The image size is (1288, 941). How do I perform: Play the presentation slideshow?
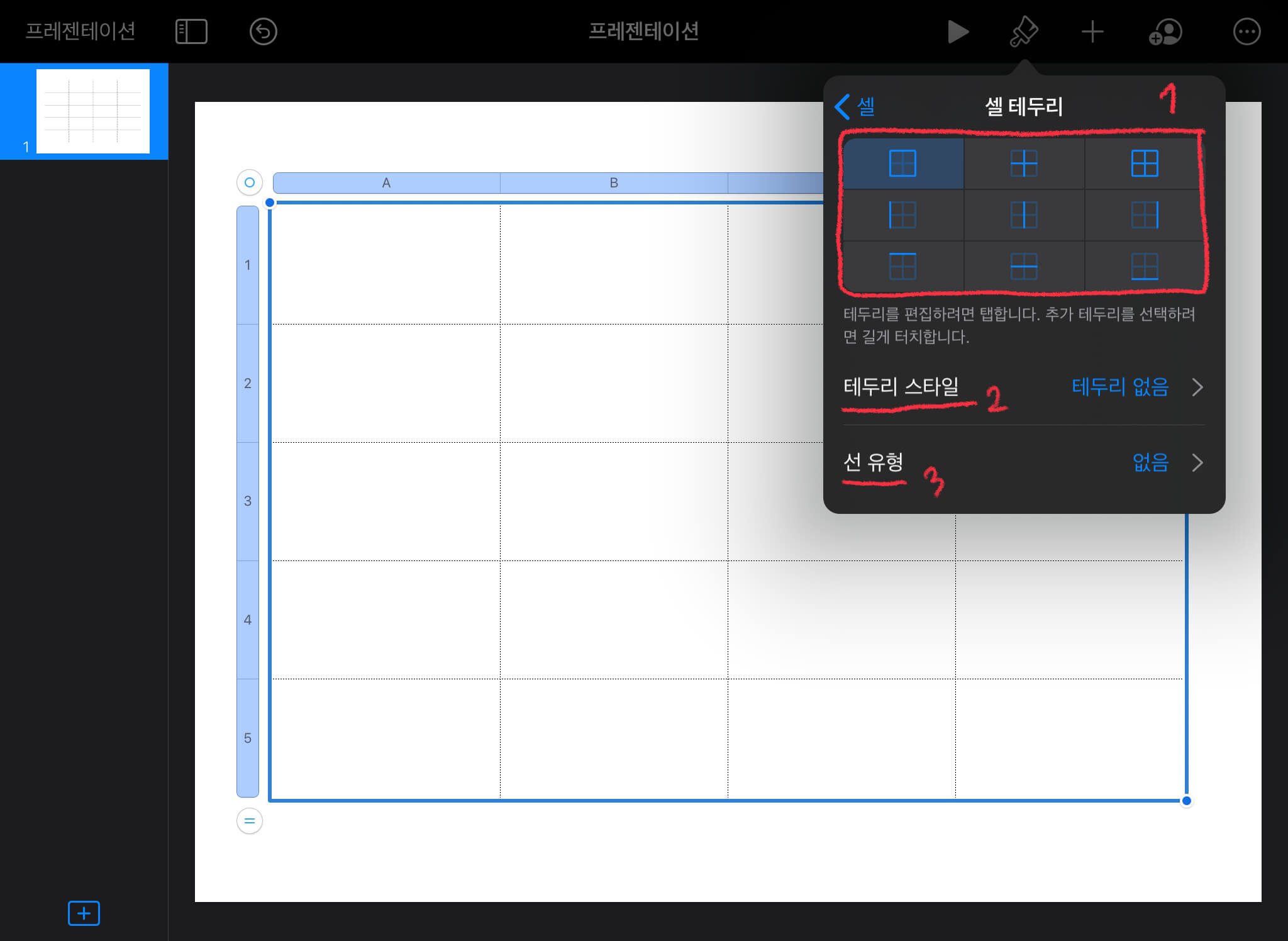957,31
